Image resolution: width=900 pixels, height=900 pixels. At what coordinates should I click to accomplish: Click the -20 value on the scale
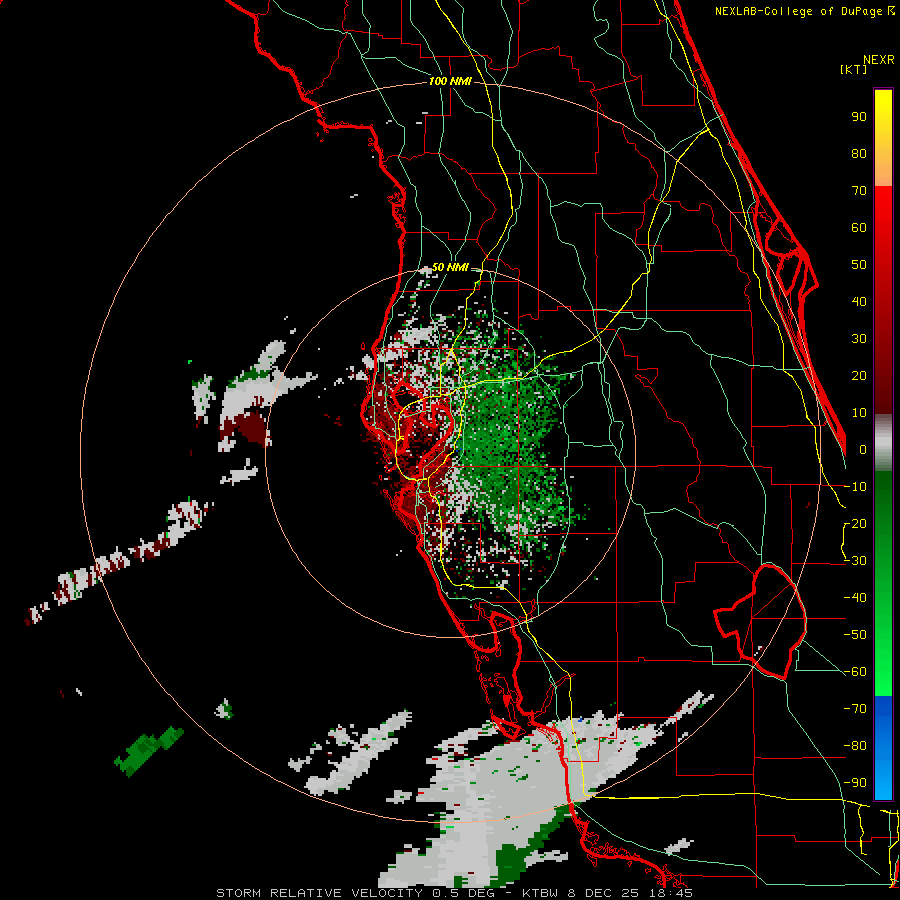click(x=855, y=523)
